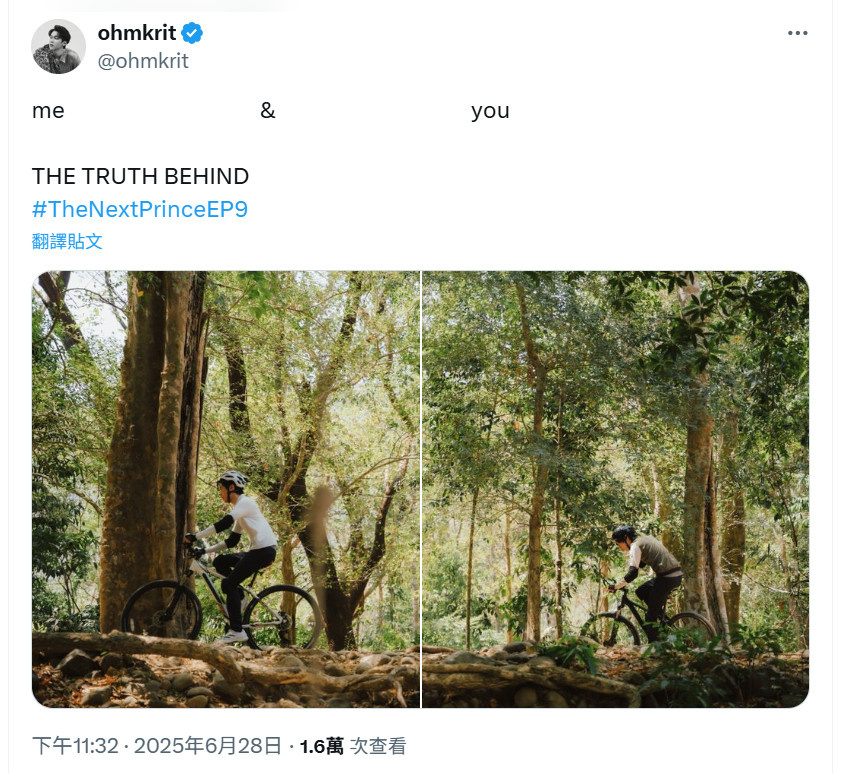The width and height of the screenshot is (846, 773).
Task: Open right photo of cyclist in olive vest
Action: click(616, 489)
